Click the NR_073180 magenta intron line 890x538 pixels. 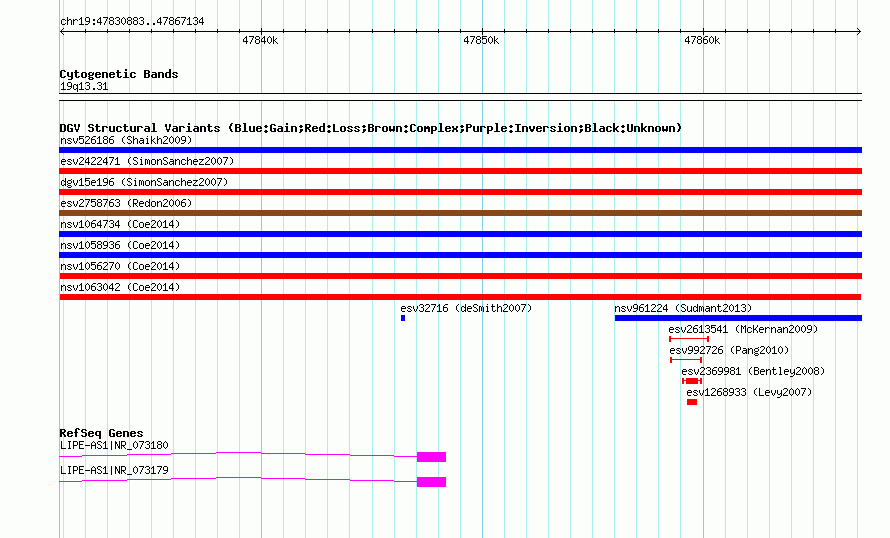coord(238,454)
